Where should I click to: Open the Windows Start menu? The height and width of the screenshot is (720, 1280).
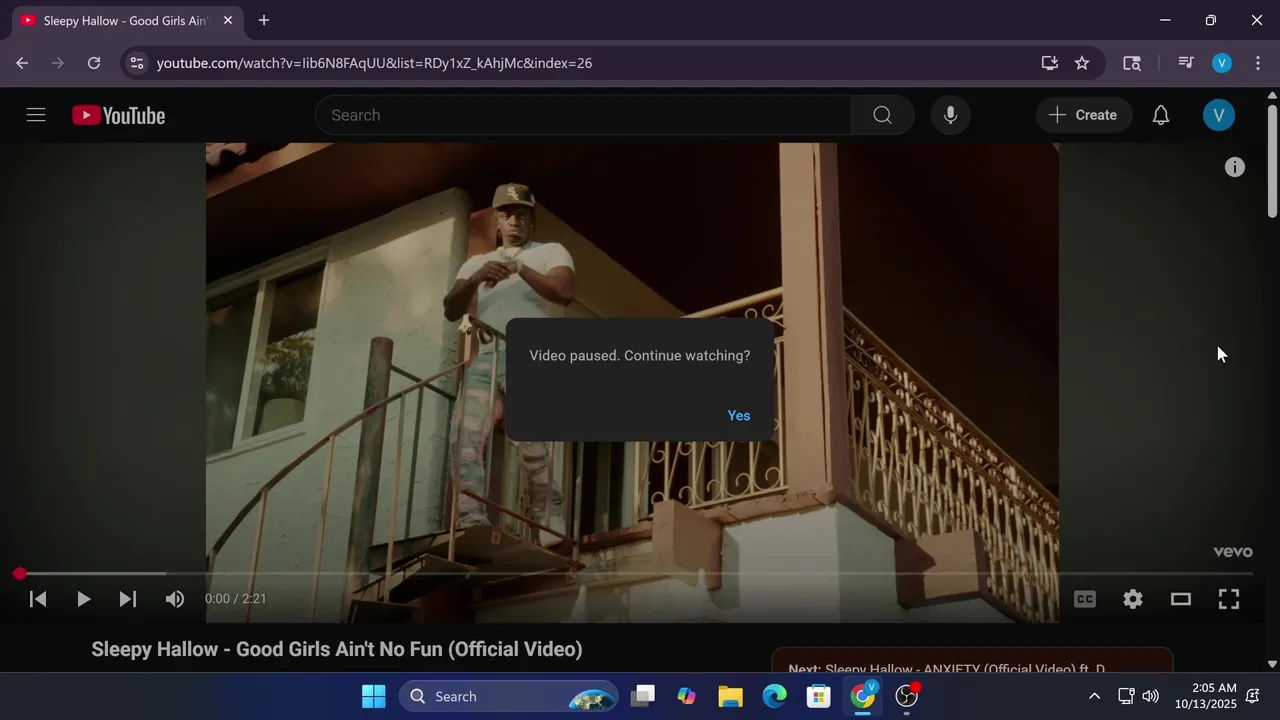373,696
